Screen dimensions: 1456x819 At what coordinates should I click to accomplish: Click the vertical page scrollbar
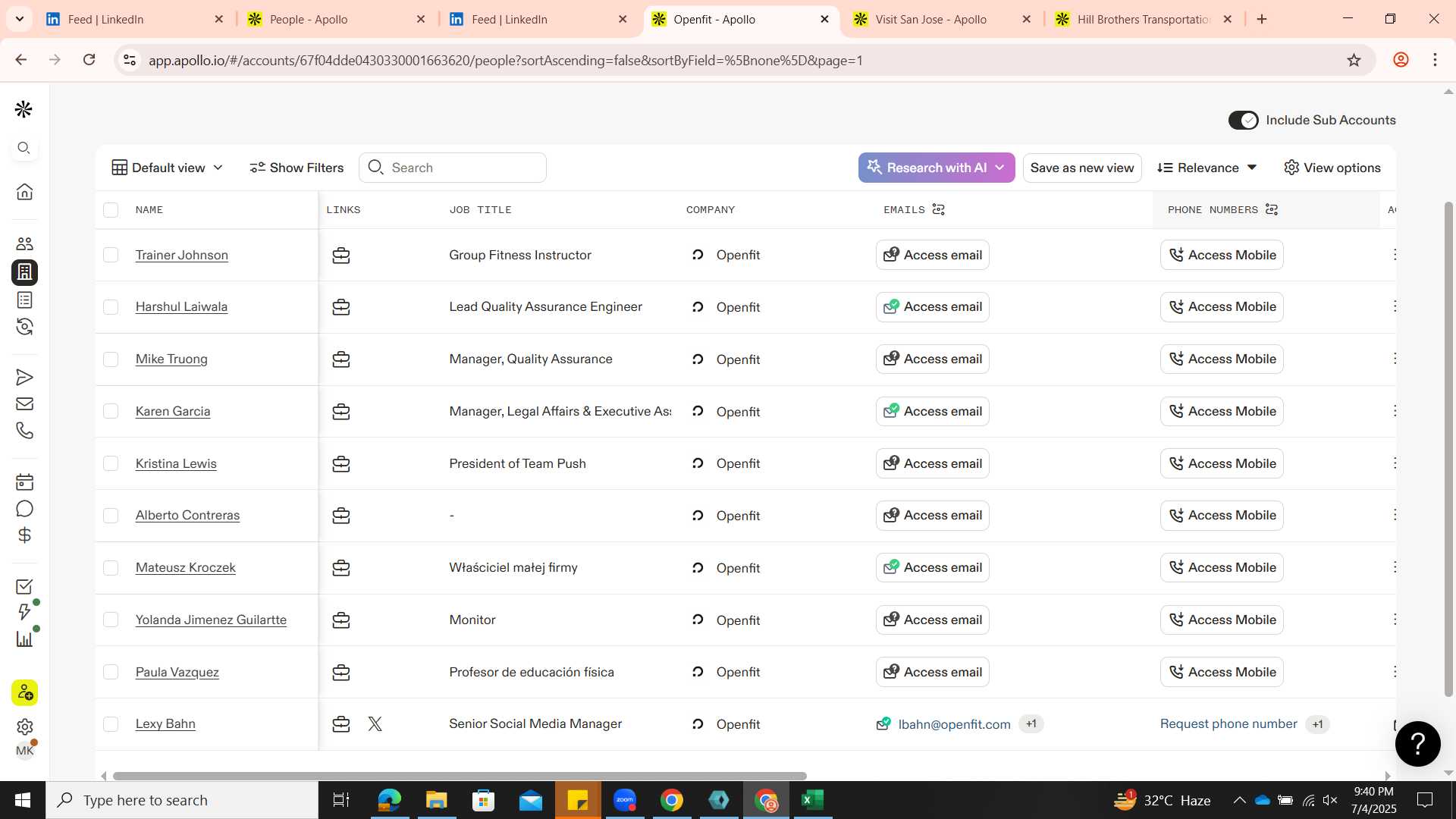pos(1448,449)
